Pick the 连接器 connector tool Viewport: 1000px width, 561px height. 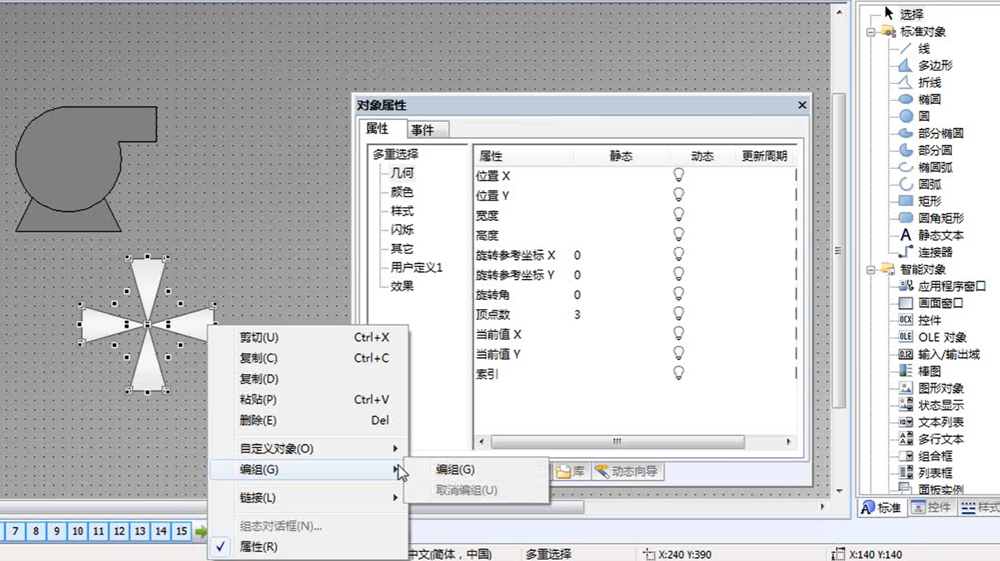tap(906, 252)
